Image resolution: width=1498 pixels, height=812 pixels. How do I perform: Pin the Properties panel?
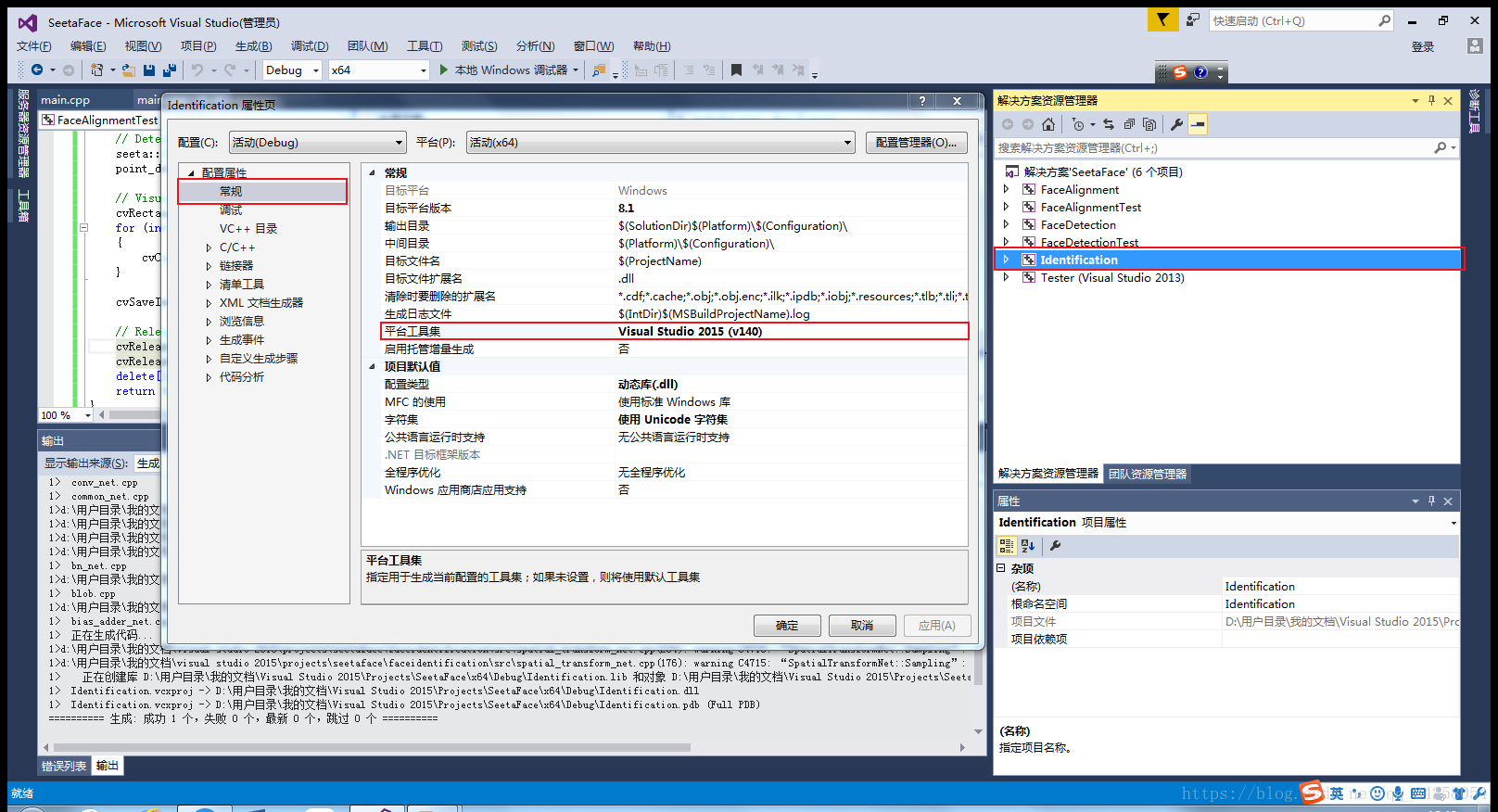[1431, 501]
